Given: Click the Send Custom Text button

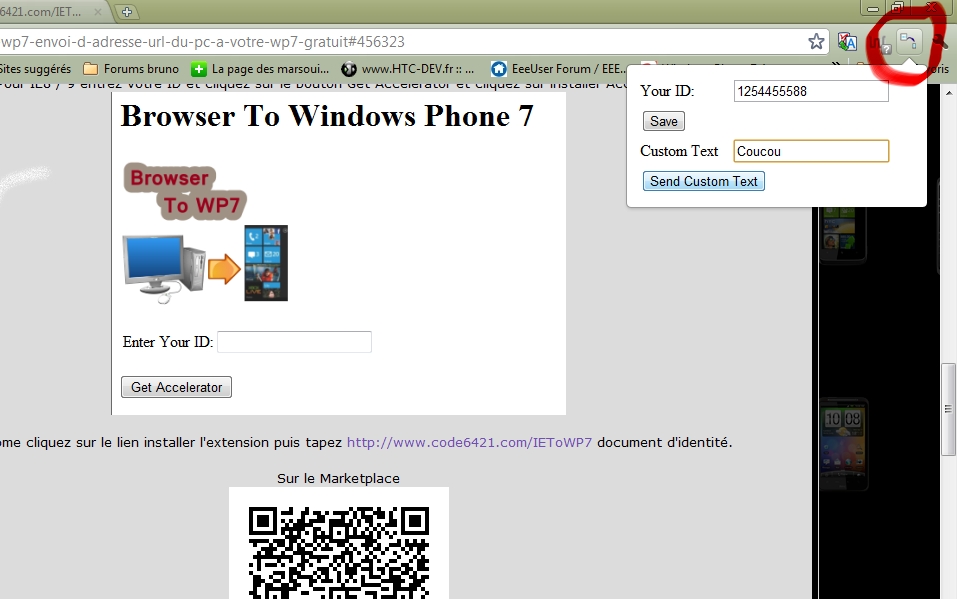Looking at the screenshot, I should coord(704,181).
